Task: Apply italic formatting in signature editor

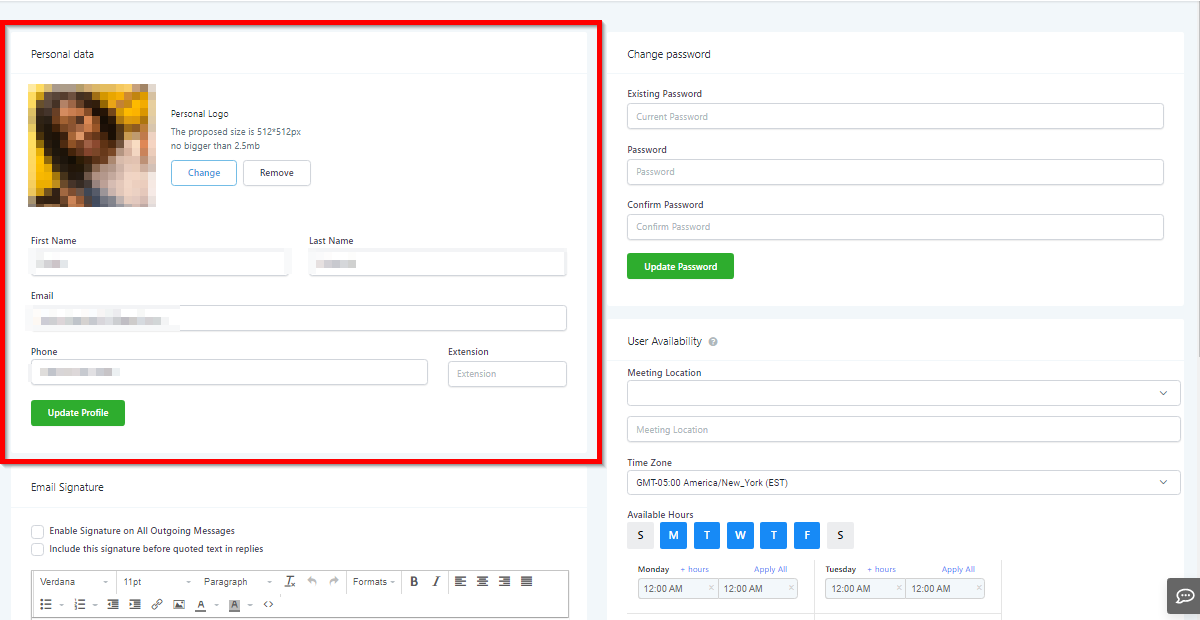Action: click(436, 581)
